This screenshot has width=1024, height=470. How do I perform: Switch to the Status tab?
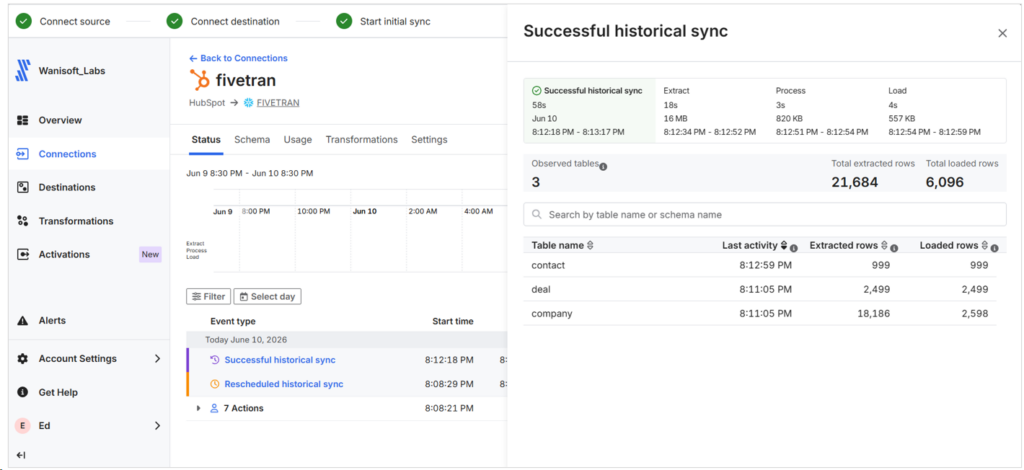click(206, 140)
